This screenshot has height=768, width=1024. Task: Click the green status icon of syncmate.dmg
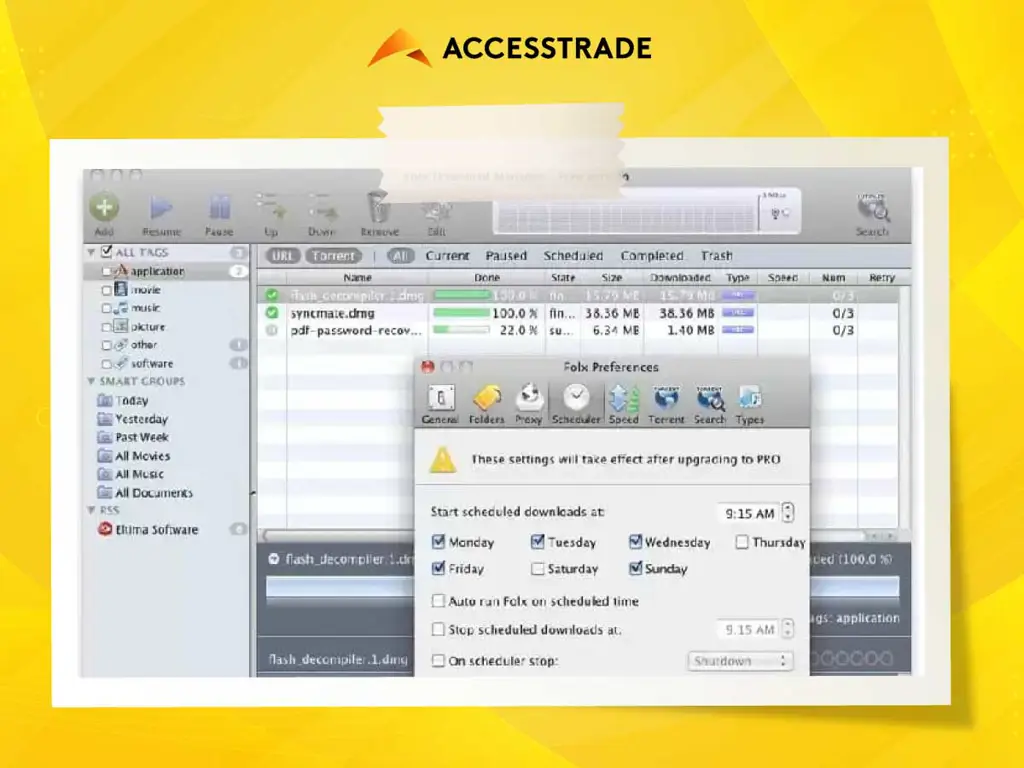272,313
